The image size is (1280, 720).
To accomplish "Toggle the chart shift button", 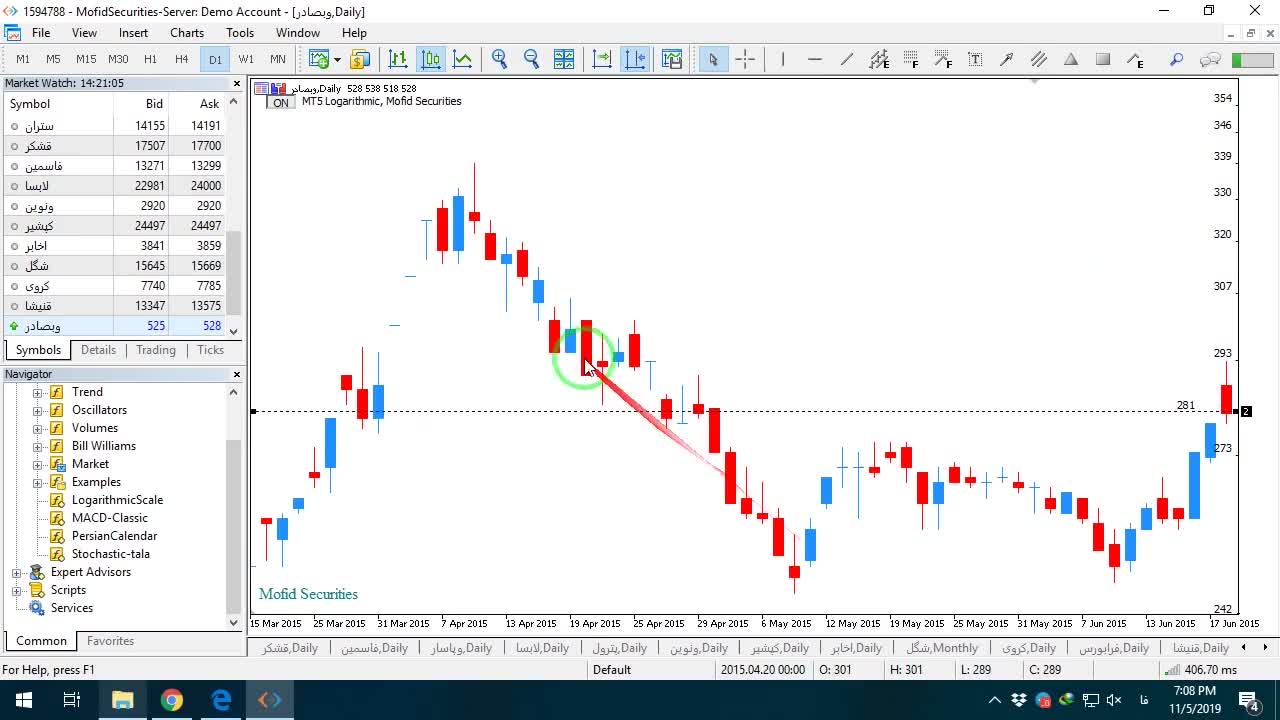I will point(635,59).
